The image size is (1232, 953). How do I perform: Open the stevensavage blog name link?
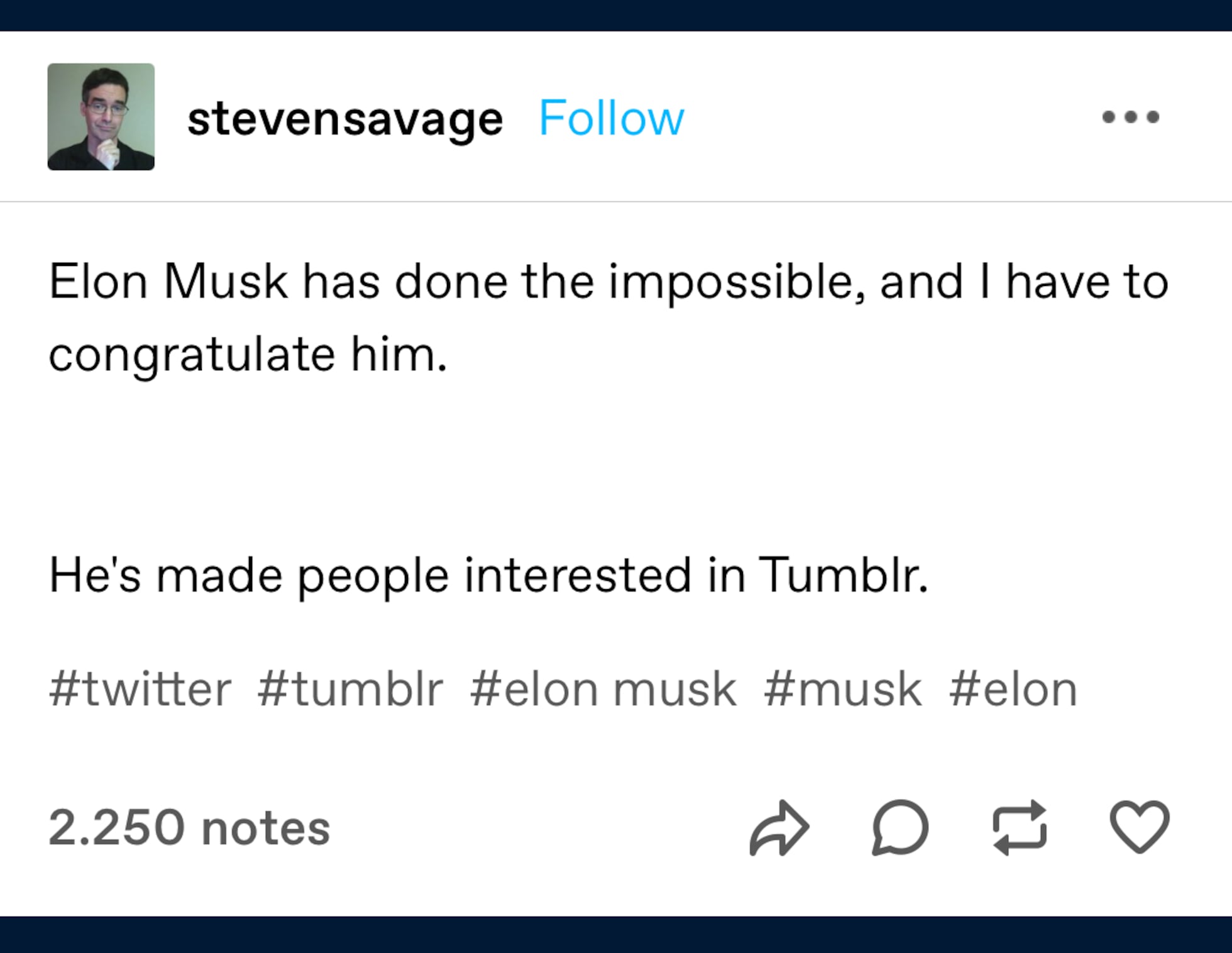click(x=345, y=118)
